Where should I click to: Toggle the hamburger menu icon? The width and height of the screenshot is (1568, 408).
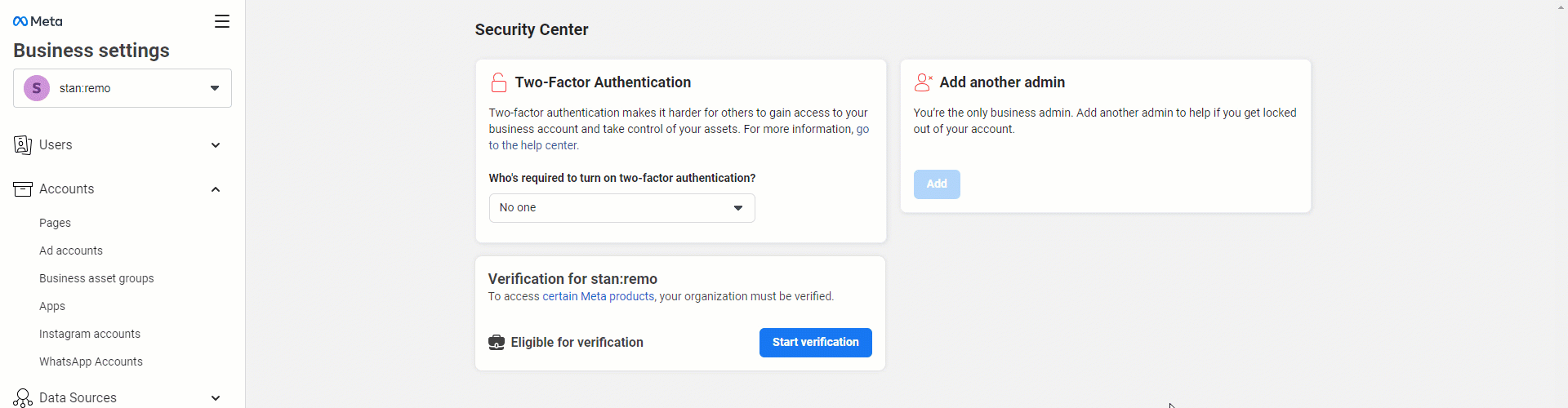(222, 21)
